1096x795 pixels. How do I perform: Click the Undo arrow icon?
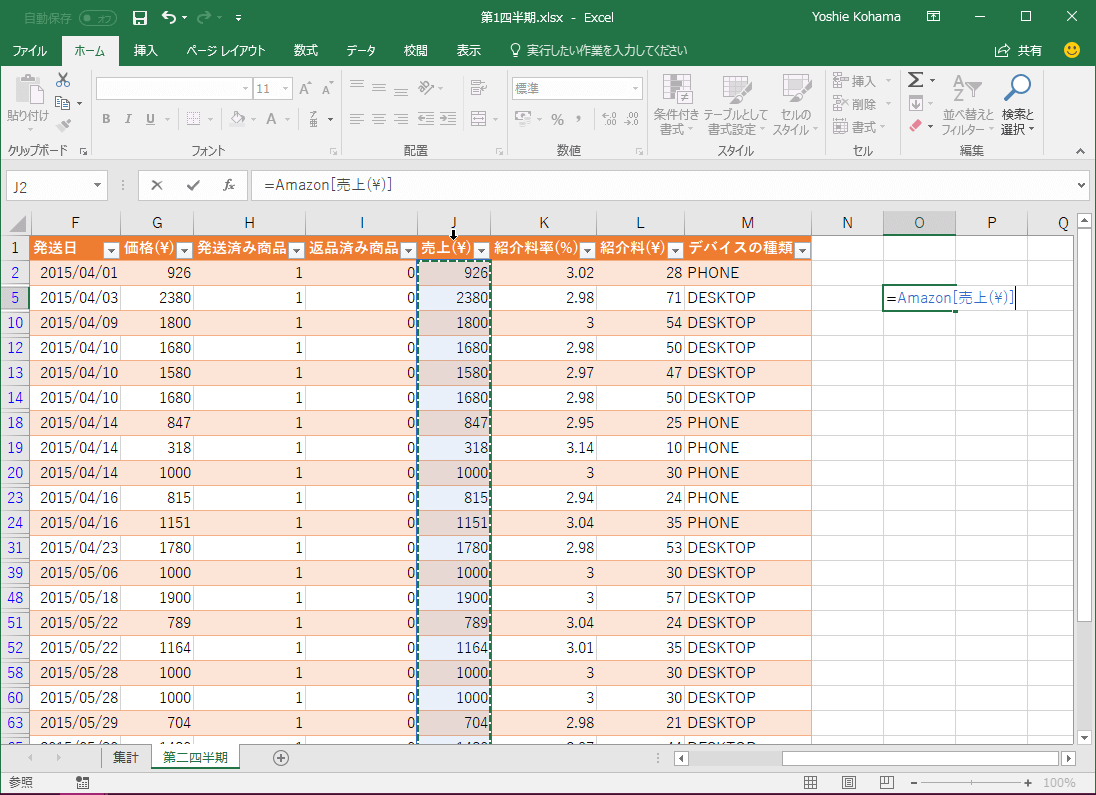pos(170,17)
